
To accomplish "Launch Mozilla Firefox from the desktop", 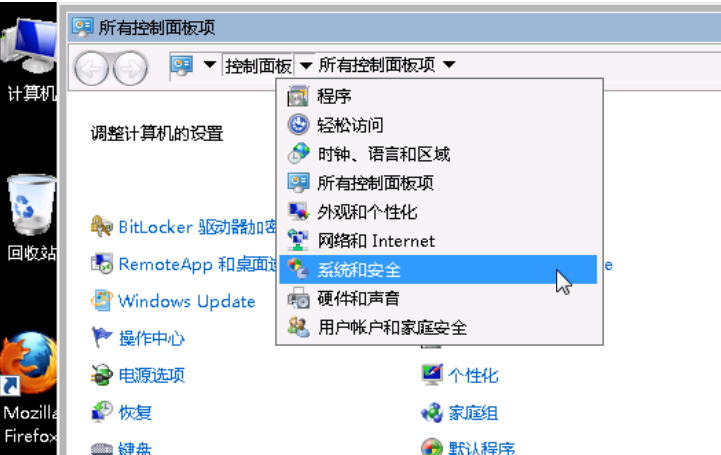I will [29, 388].
